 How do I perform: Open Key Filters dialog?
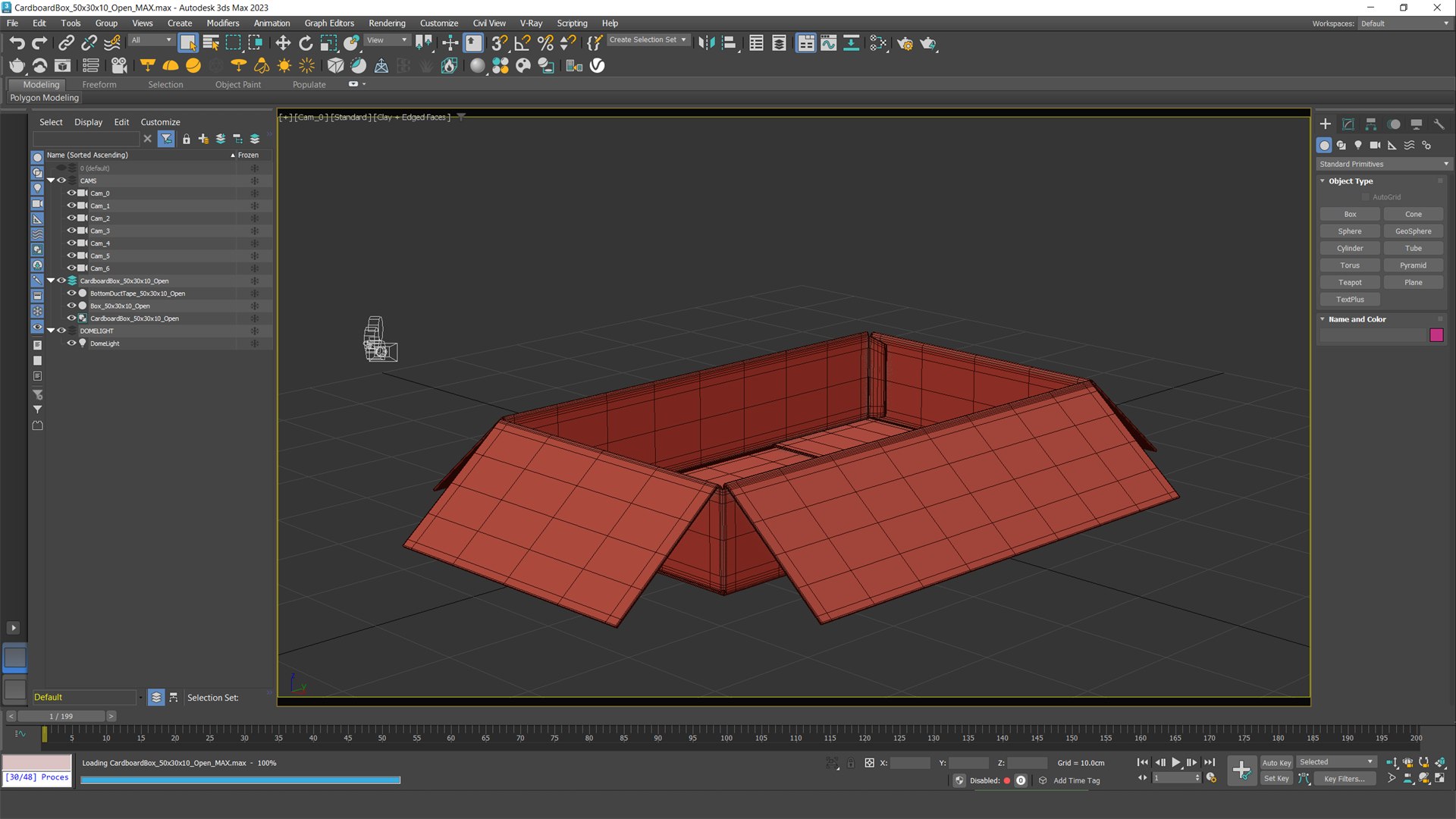click(x=1344, y=779)
